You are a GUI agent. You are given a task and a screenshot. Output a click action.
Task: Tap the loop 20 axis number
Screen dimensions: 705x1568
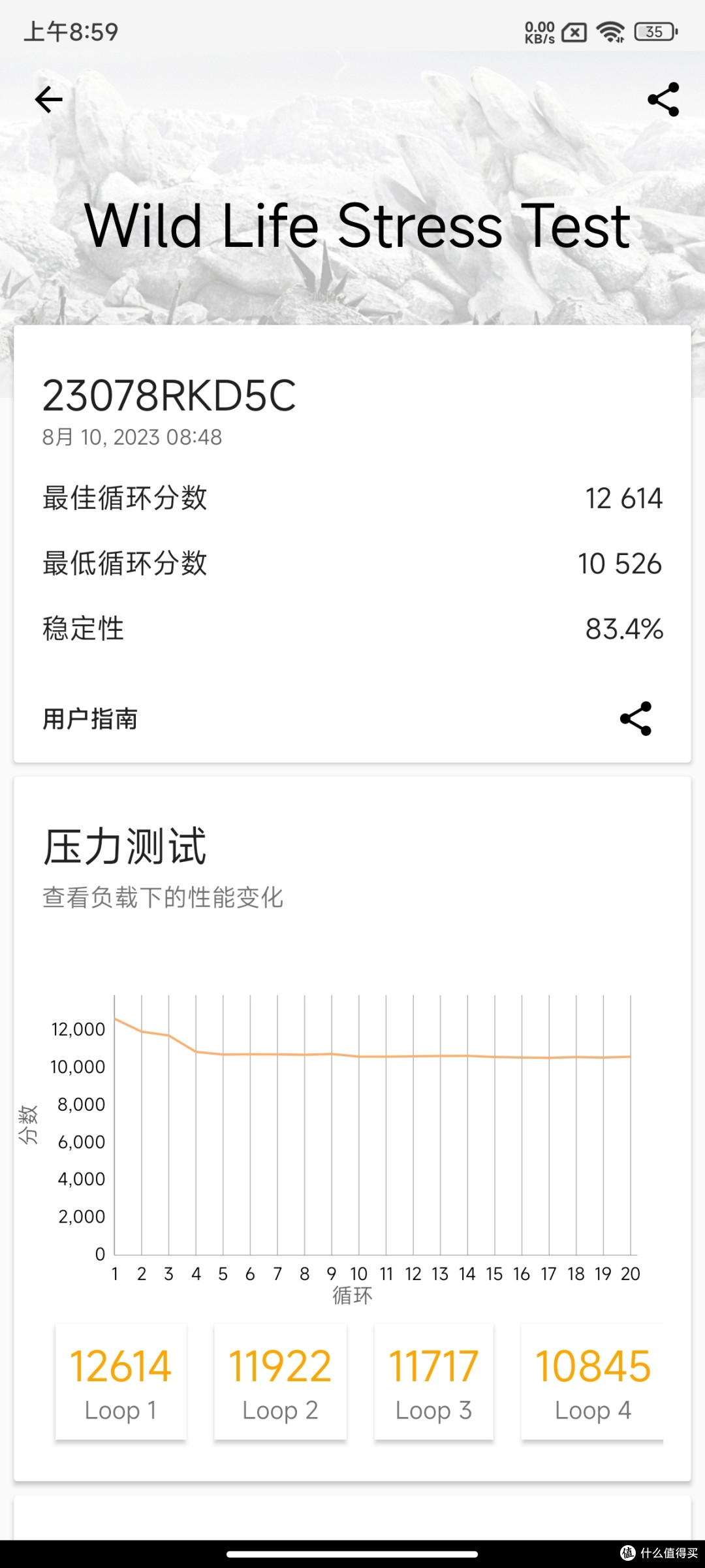(630, 1273)
